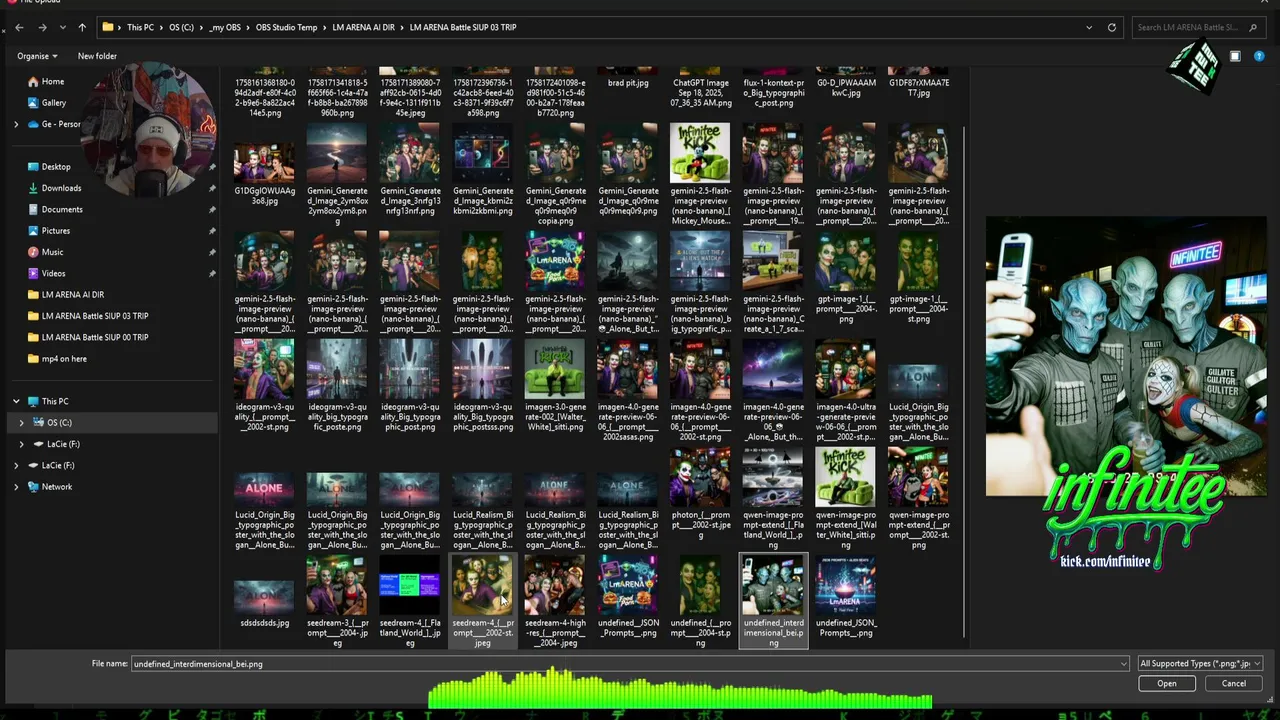This screenshot has height=720, width=1280.
Task: Click the pin icon beside Music
Action: click(x=212, y=252)
